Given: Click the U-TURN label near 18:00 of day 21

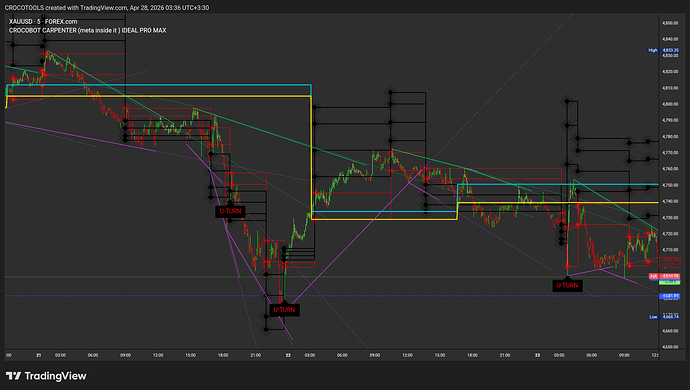Looking at the screenshot, I should click(x=230, y=211).
